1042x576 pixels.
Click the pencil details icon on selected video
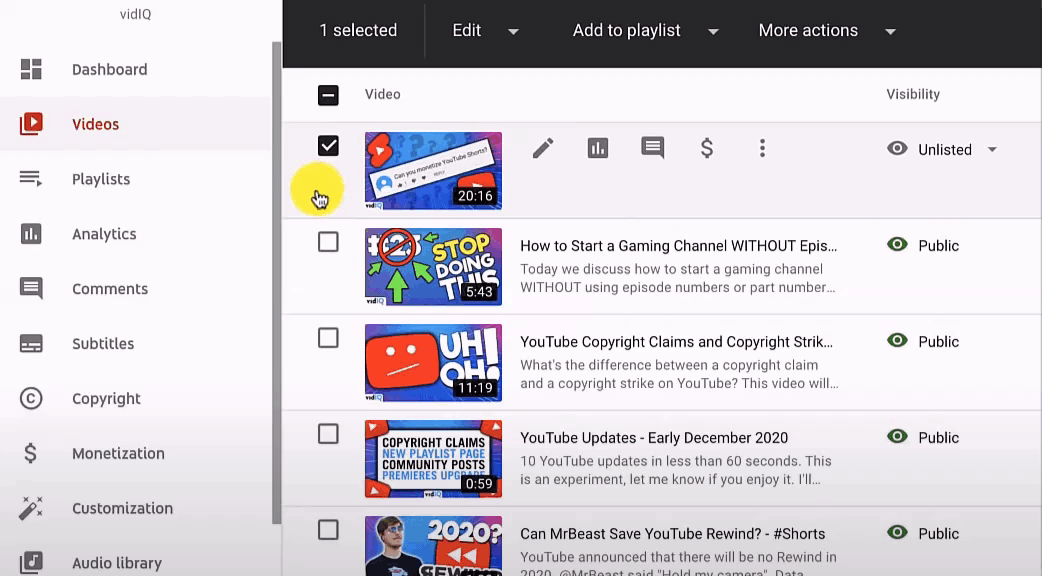[x=543, y=148]
